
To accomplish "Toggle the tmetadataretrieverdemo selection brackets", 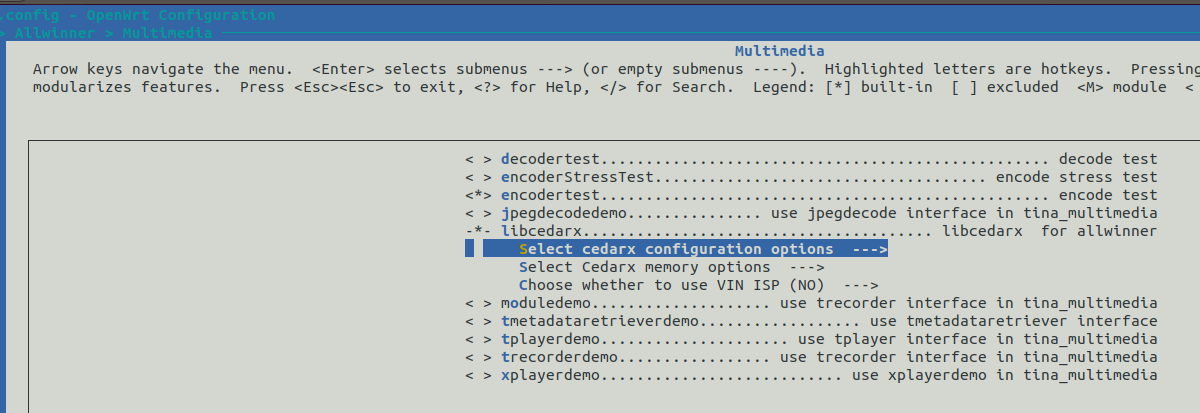I will [x=478, y=321].
